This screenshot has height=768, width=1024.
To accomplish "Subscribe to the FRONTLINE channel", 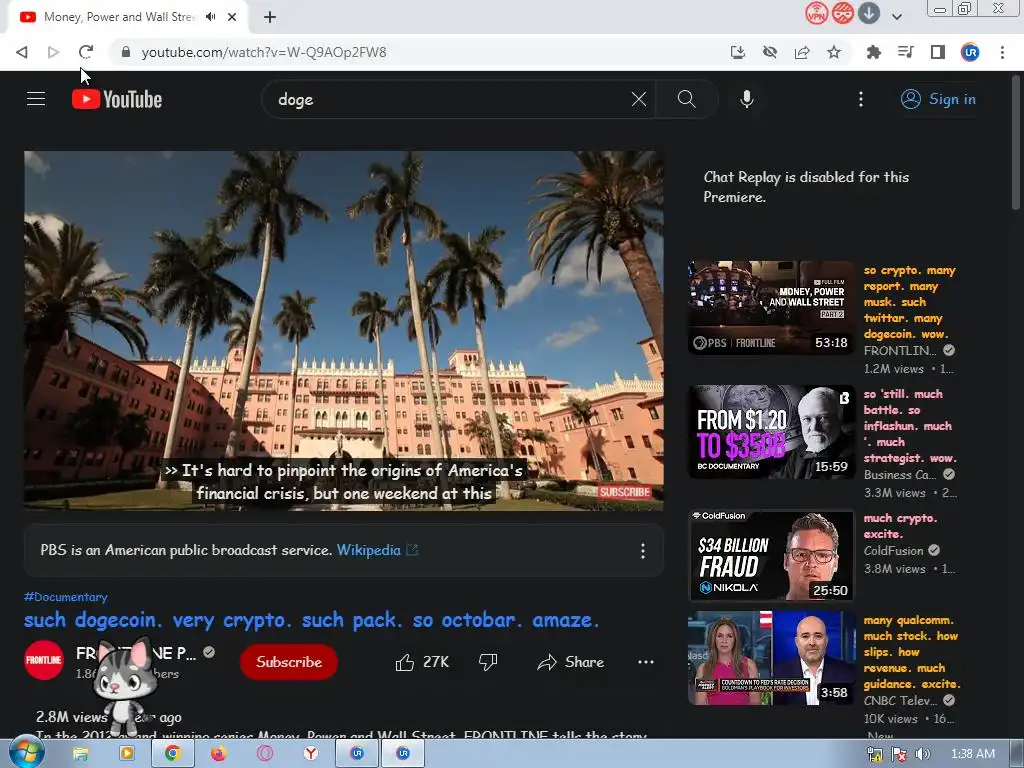I will [x=289, y=662].
